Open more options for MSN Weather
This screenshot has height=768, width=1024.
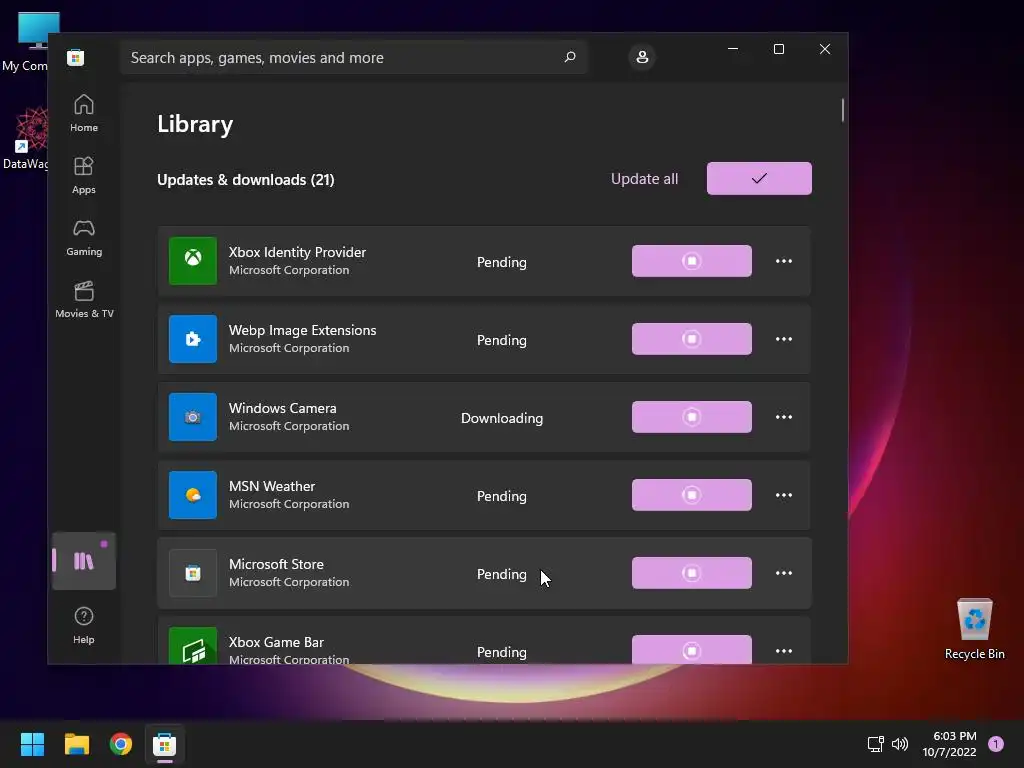(x=784, y=495)
